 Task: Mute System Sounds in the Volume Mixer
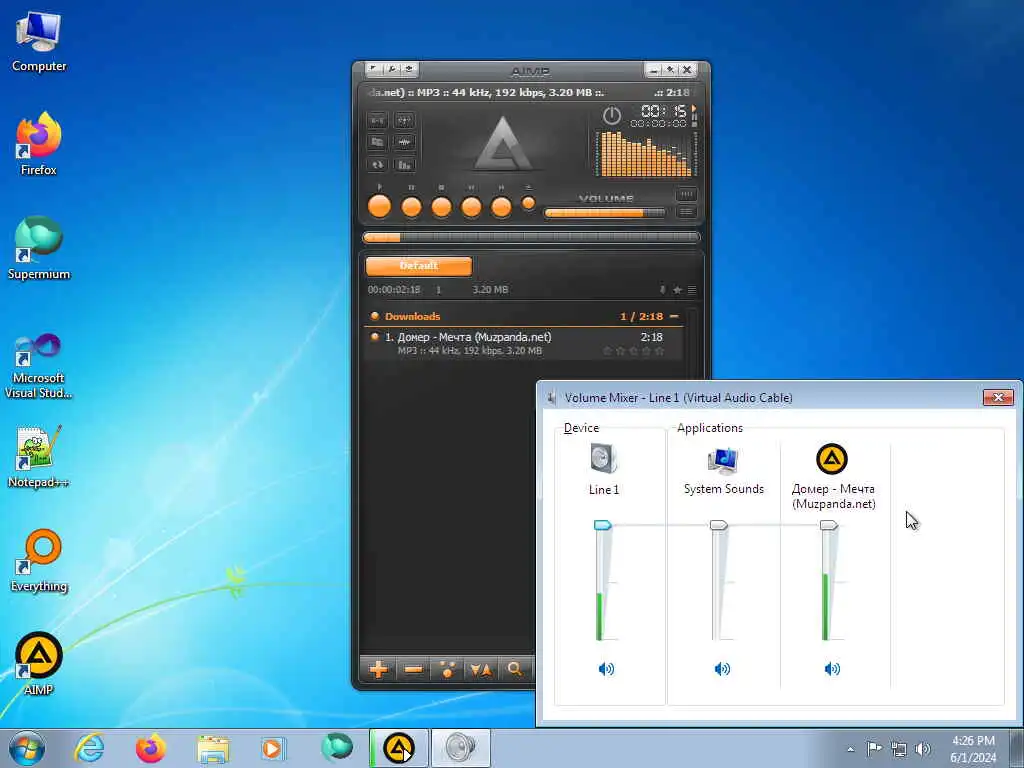(x=722, y=669)
